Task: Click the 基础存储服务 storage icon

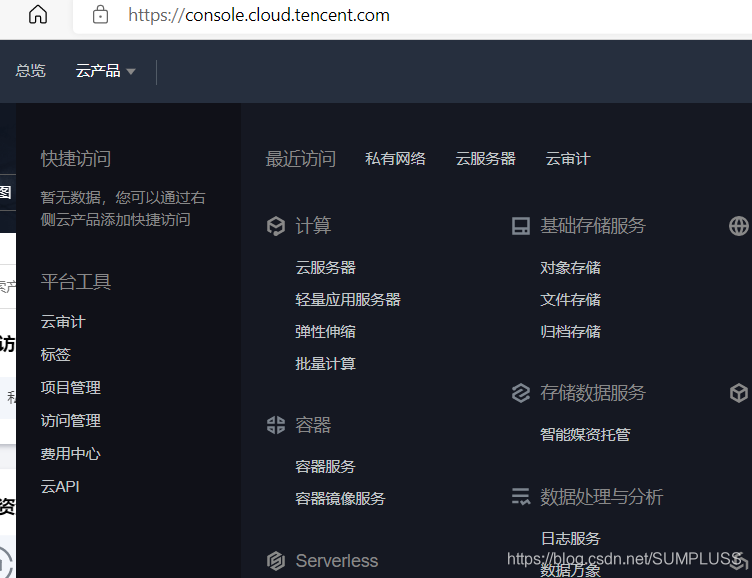Action: (521, 226)
